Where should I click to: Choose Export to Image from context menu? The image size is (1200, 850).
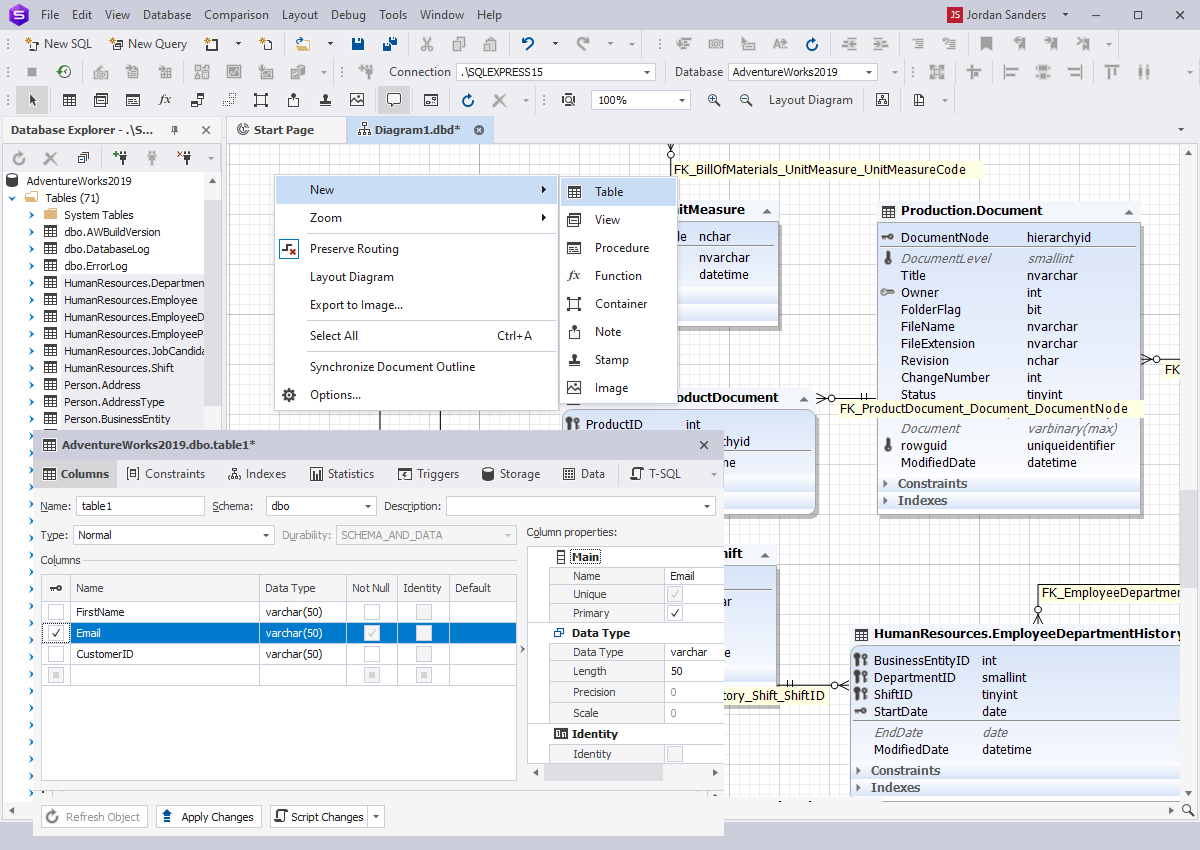click(356, 305)
